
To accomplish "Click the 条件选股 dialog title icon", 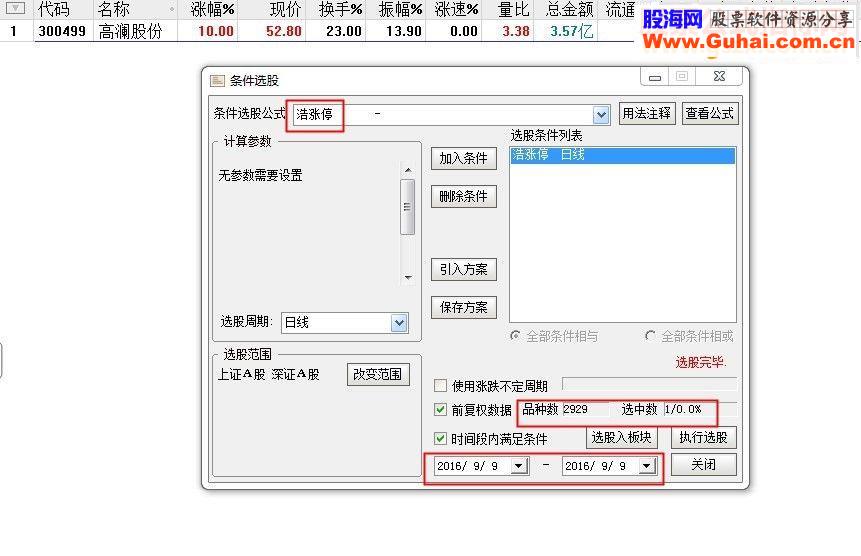I will coord(217,81).
